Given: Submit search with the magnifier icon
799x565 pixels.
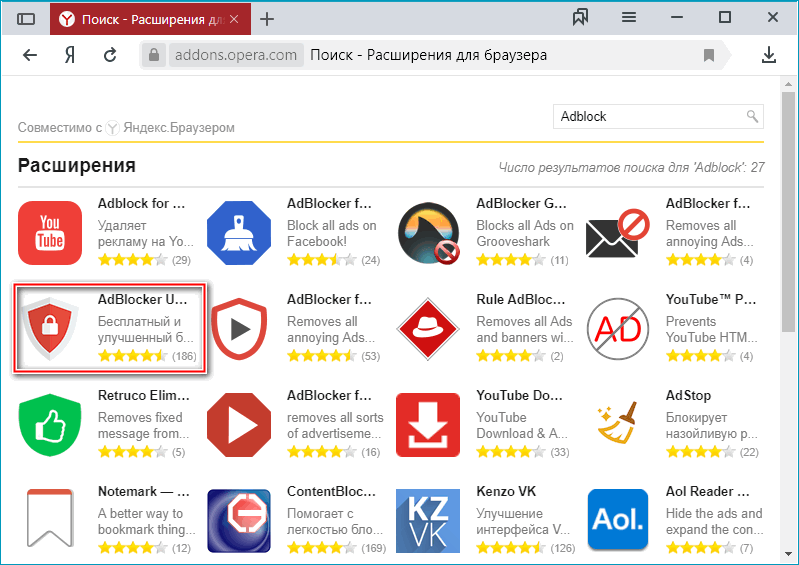Looking at the screenshot, I should tap(753, 116).
